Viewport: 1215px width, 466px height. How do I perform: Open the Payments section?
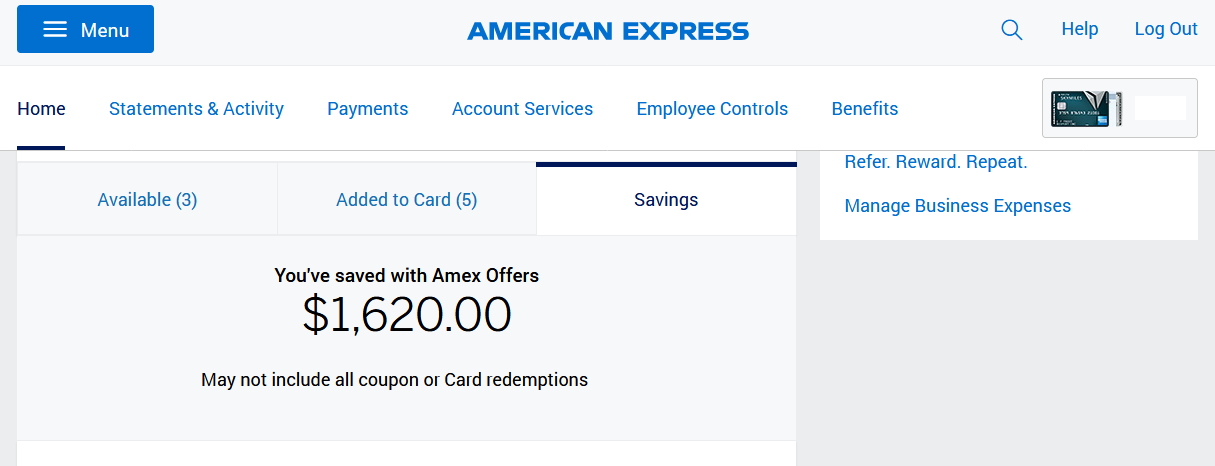coord(367,109)
